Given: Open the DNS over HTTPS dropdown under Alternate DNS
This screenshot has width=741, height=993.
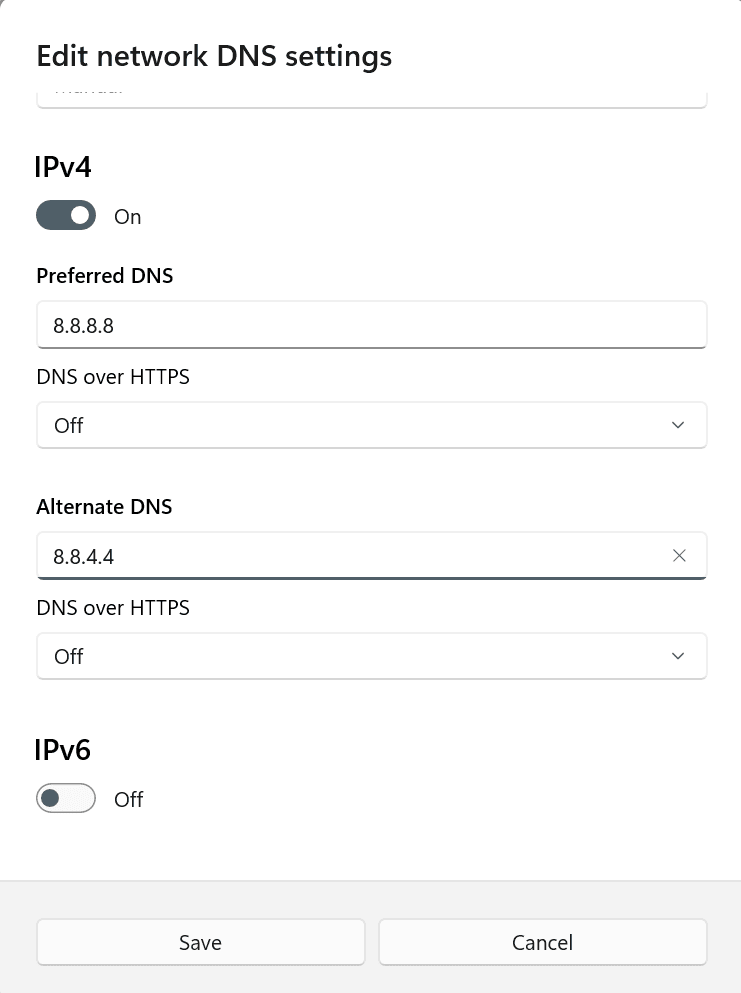Looking at the screenshot, I should pos(372,656).
